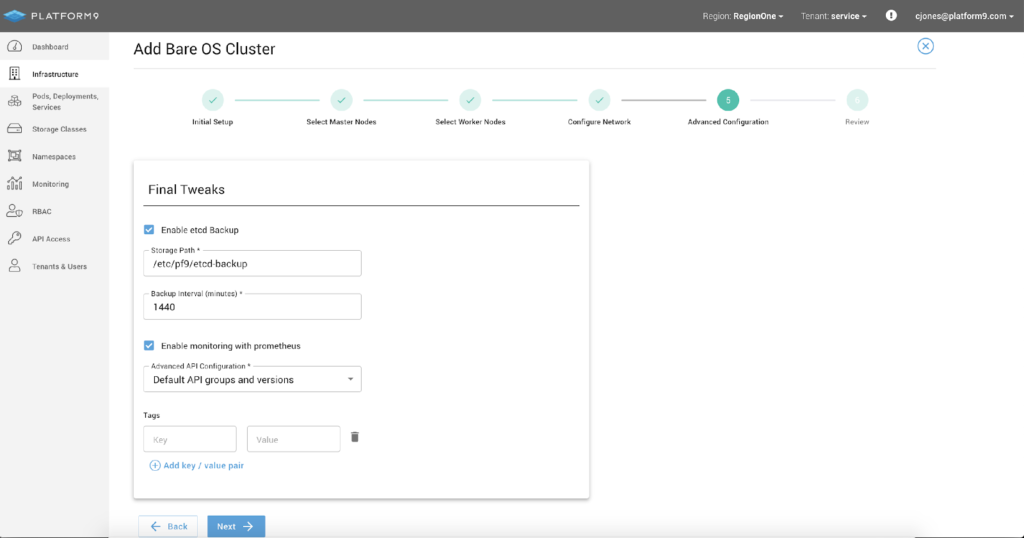Open the RBAC sidebar icon
Image resolution: width=1024 pixels, height=538 pixels.
14,211
